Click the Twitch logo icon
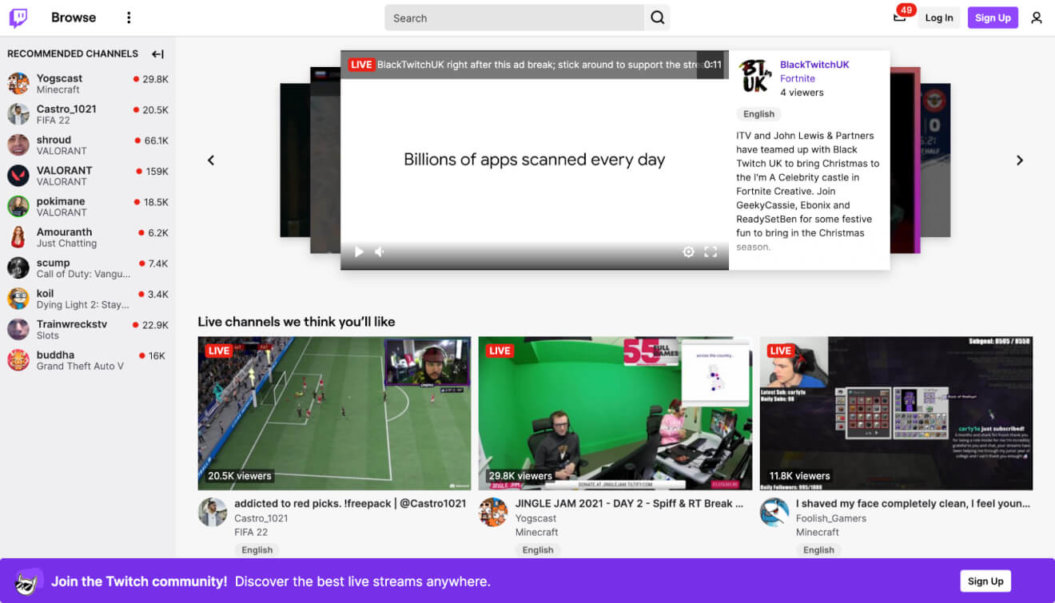The height and width of the screenshot is (603, 1055). (x=18, y=17)
